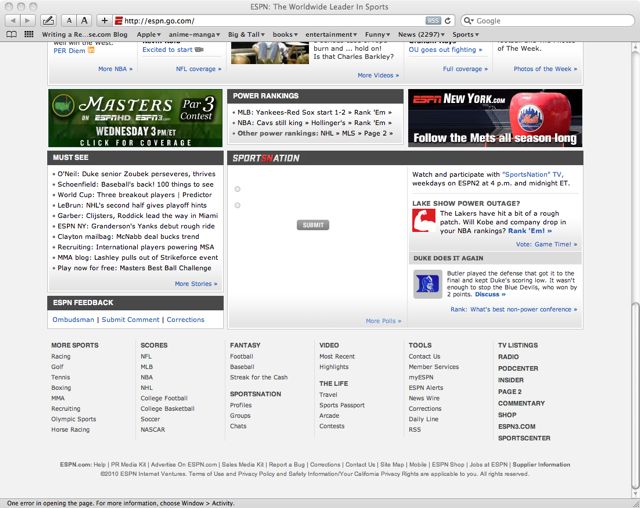This screenshot has height=508, width=640.
Task: Expand the entertainment bookmarks folder
Action: (331, 35)
